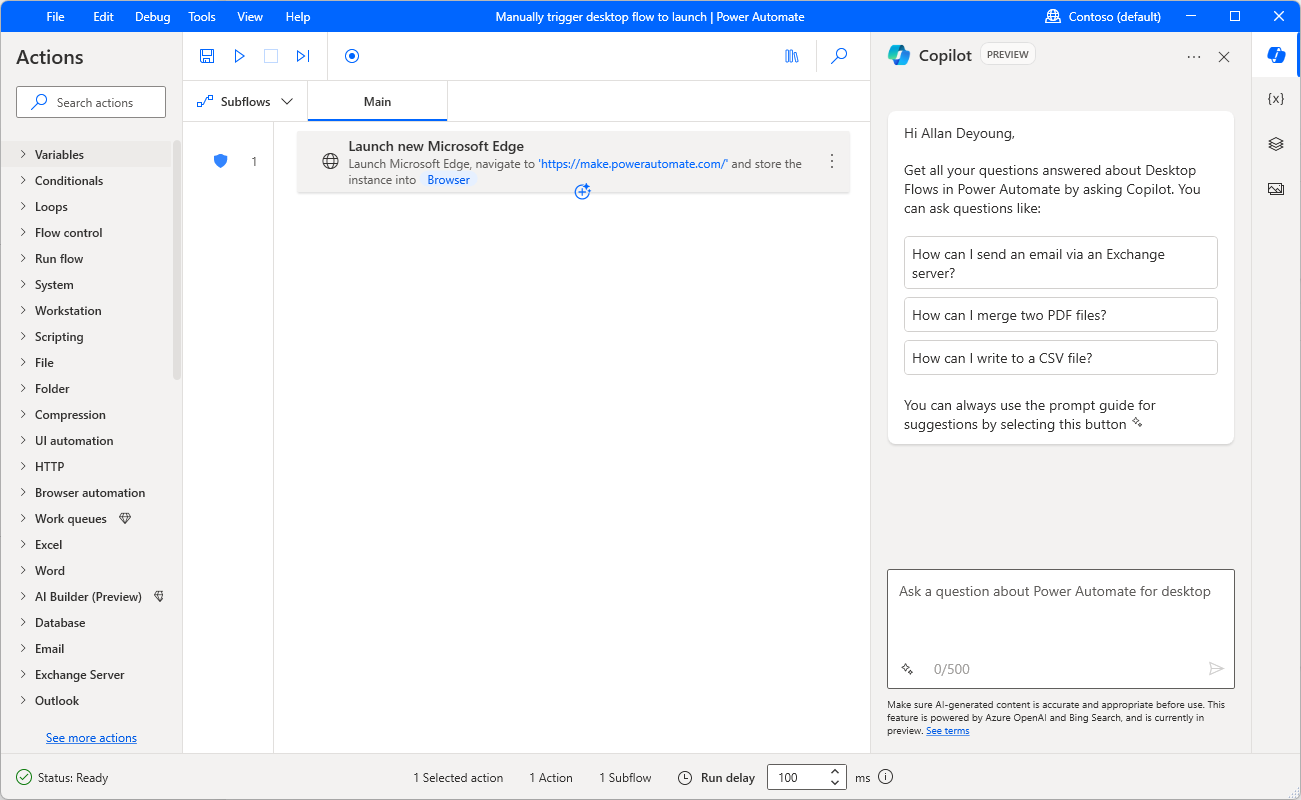Ask how to write to a CSV file

click(1060, 358)
